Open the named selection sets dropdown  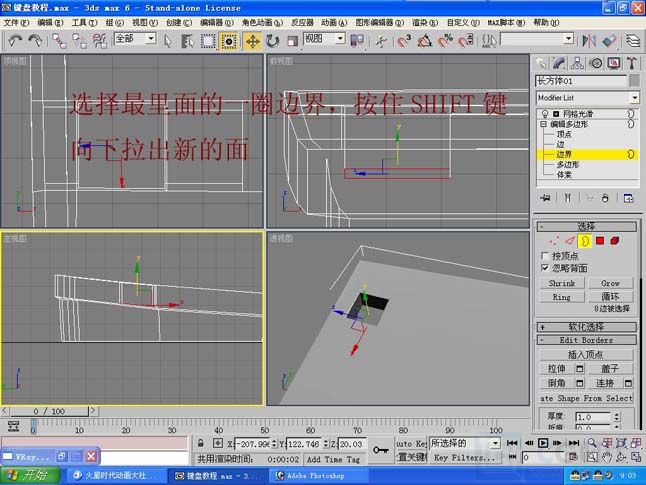(569, 39)
